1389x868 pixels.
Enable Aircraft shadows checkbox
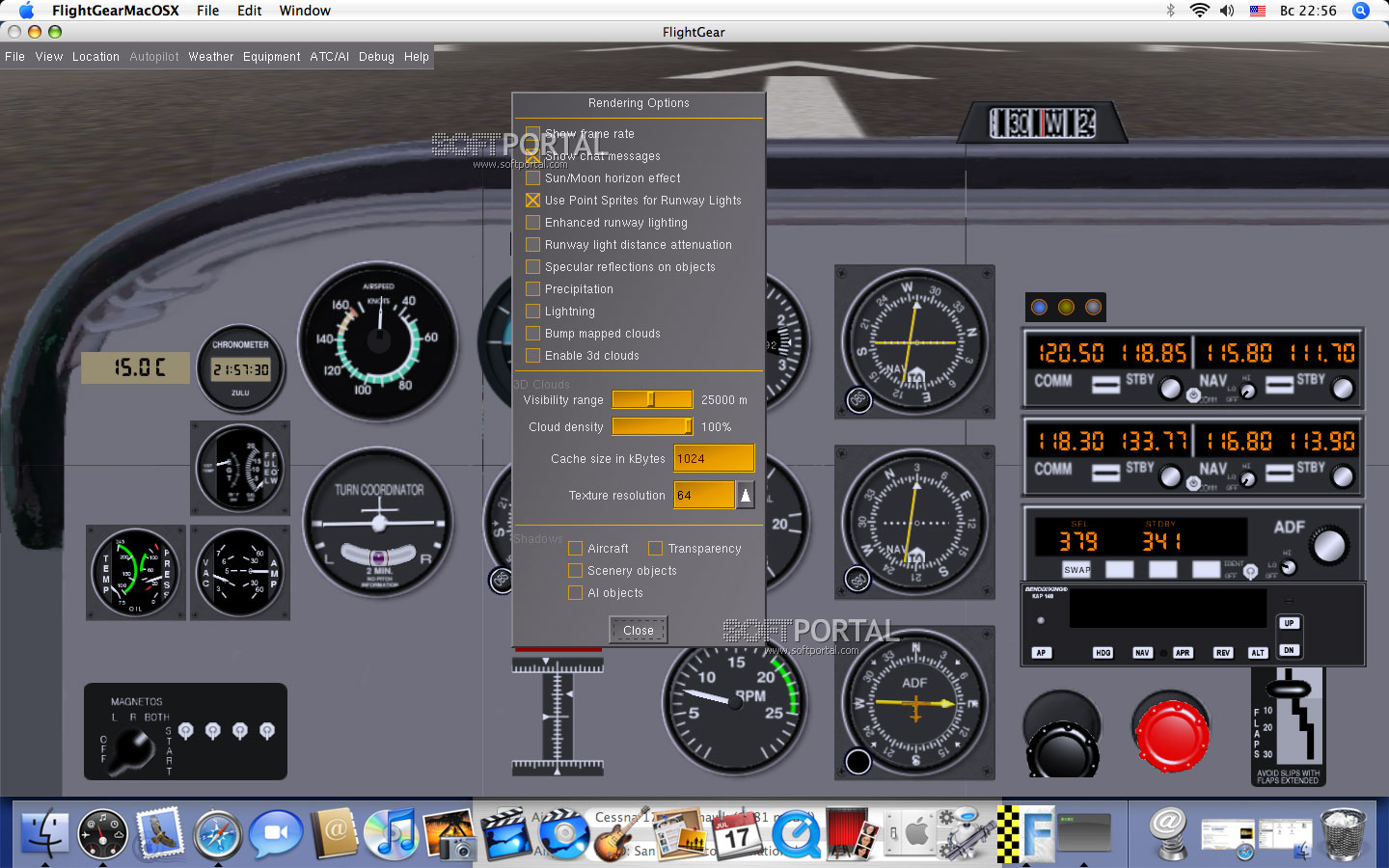point(576,549)
